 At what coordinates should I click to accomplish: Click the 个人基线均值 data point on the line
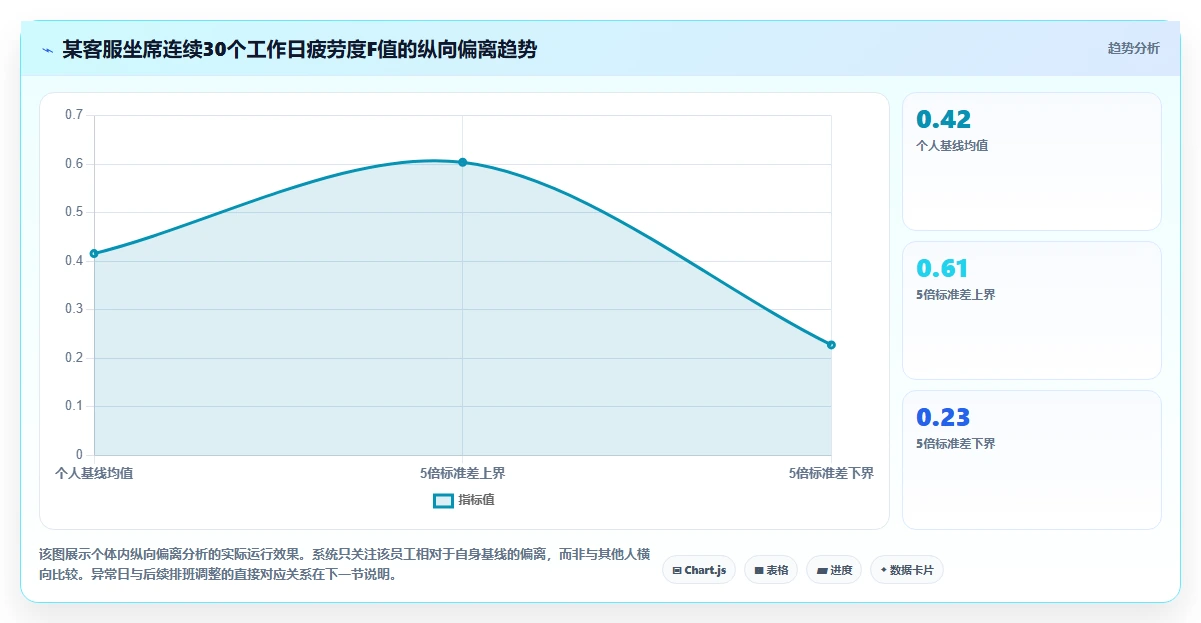click(x=94, y=254)
